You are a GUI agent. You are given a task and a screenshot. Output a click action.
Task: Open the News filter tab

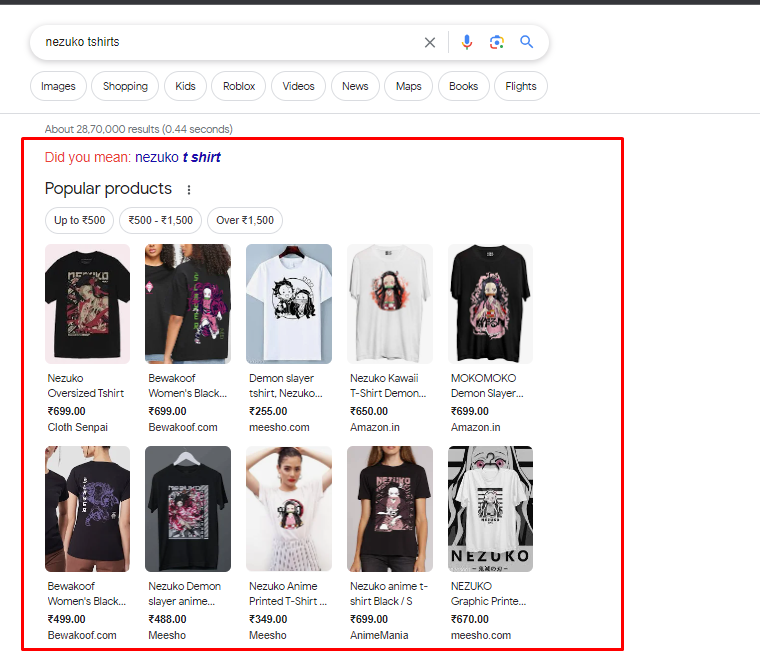pos(355,86)
